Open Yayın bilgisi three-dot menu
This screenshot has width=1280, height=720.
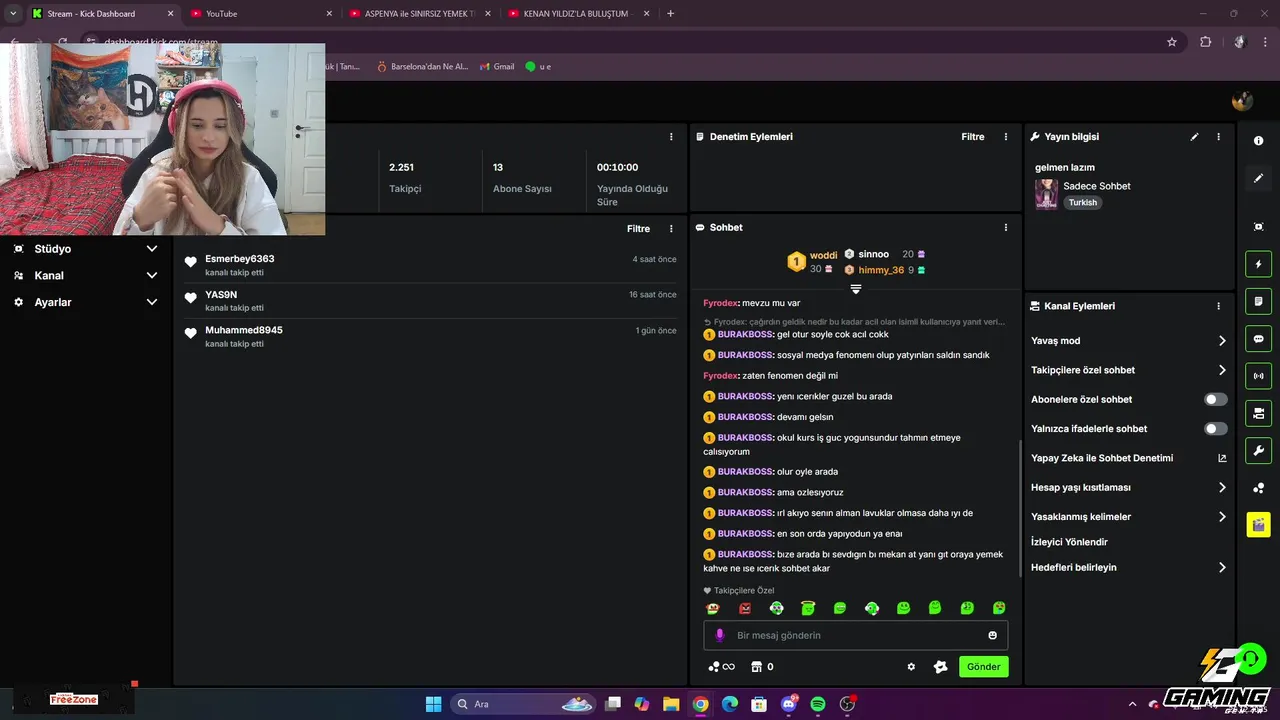pos(1218,137)
